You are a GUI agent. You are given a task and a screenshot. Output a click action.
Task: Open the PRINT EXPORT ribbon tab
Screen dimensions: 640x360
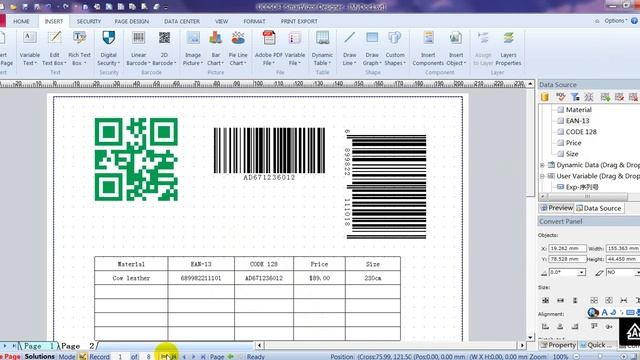click(x=299, y=21)
